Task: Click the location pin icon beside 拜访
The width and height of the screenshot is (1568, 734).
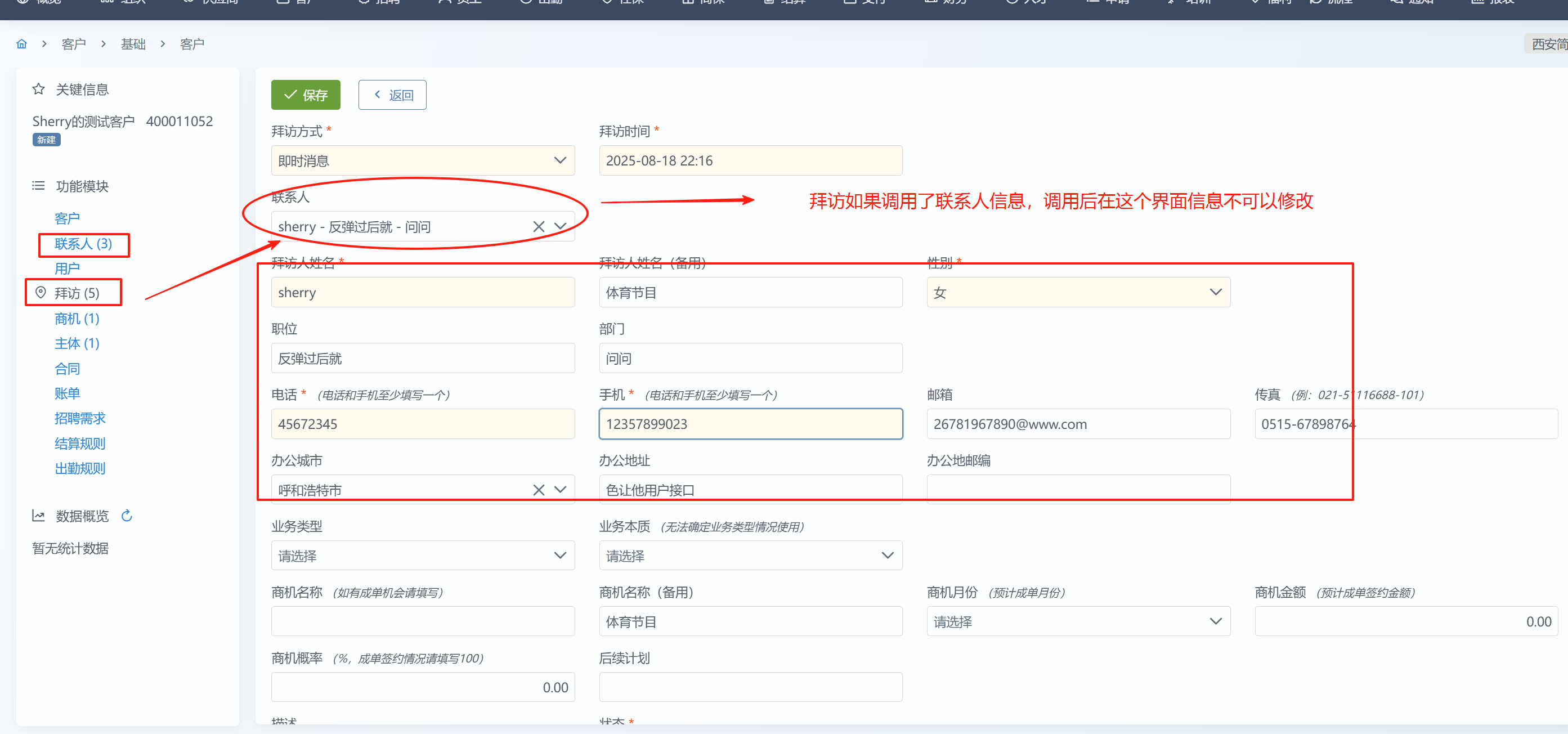Action: click(41, 293)
